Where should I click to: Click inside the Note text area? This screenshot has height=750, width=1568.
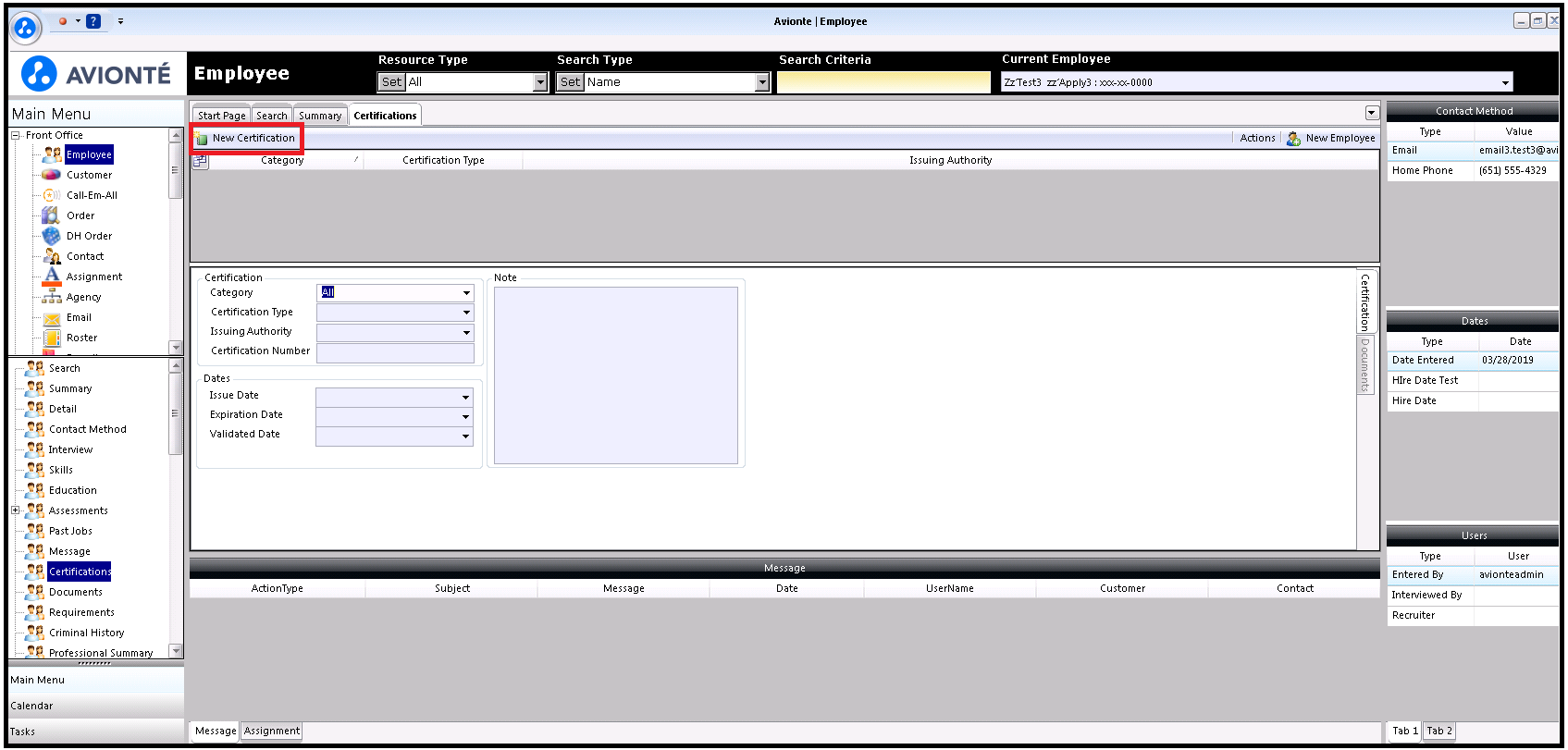pos(616,375)
